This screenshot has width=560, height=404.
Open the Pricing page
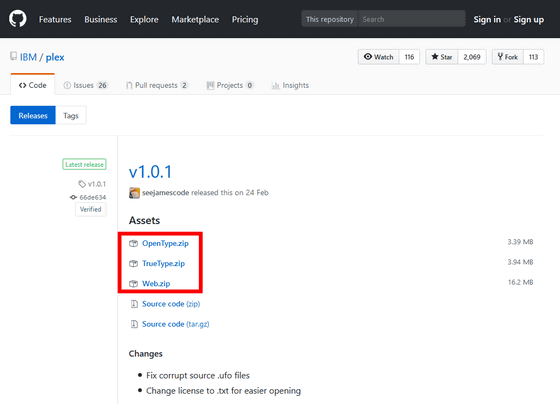pyautogui.click(x=245, y=19)
